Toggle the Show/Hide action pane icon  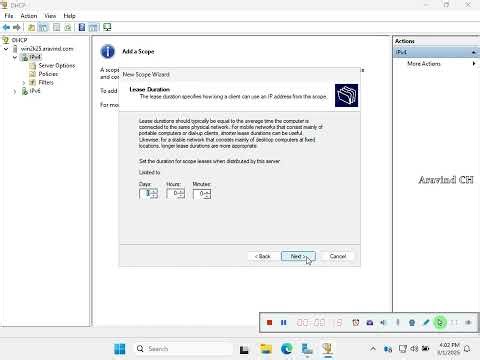point(94,28)
